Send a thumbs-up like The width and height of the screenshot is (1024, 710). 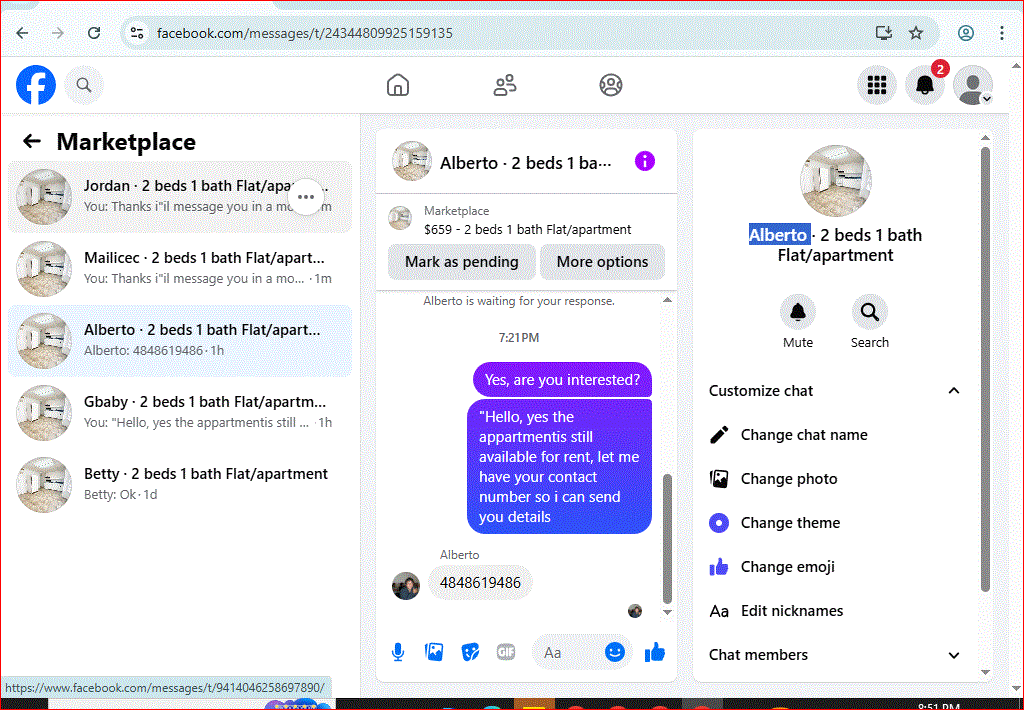click(x=654, y=652)
